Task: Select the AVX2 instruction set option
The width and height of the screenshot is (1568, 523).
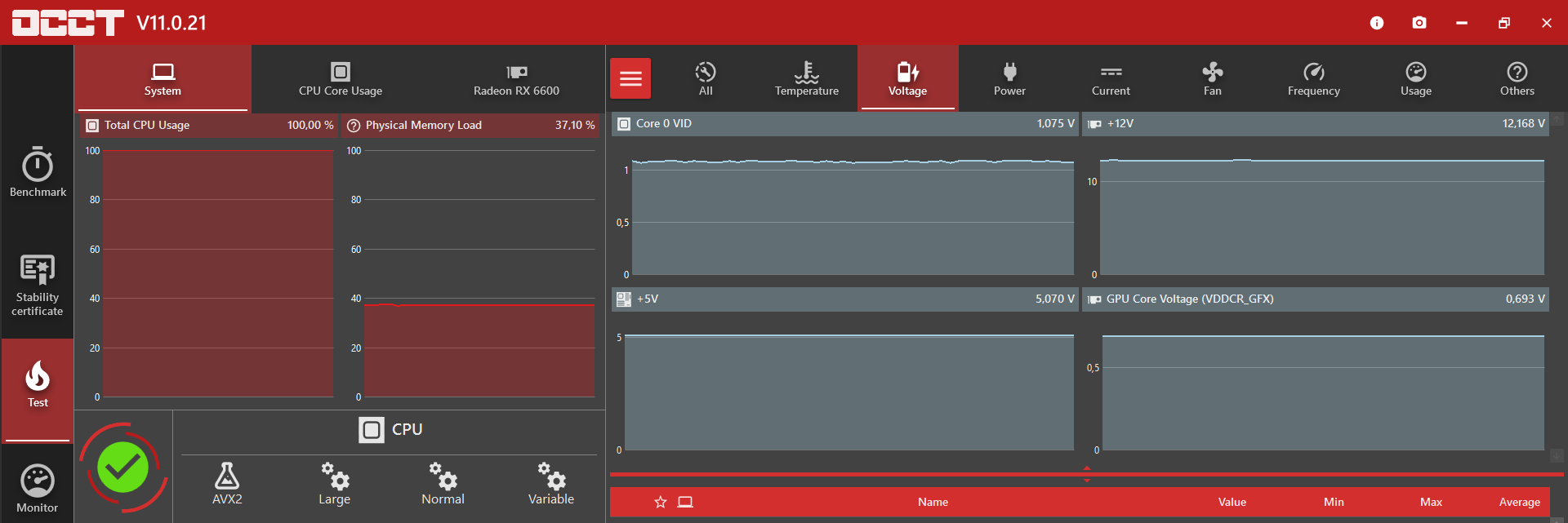Action: pos(227,483)
